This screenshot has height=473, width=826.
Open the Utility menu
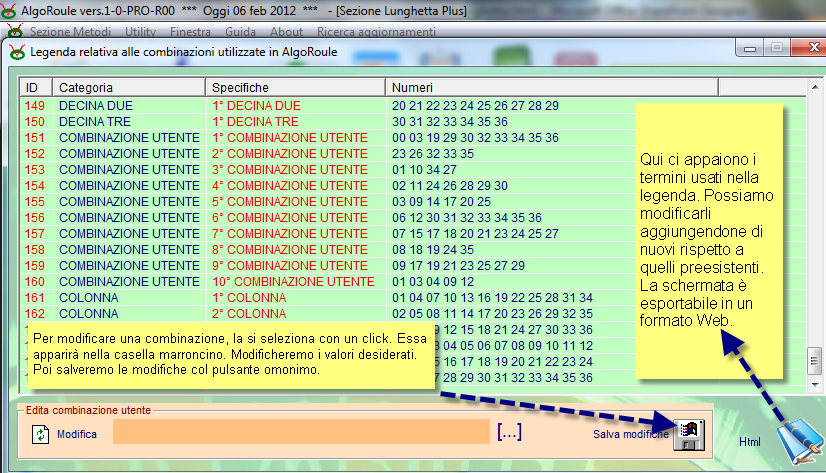140,32
